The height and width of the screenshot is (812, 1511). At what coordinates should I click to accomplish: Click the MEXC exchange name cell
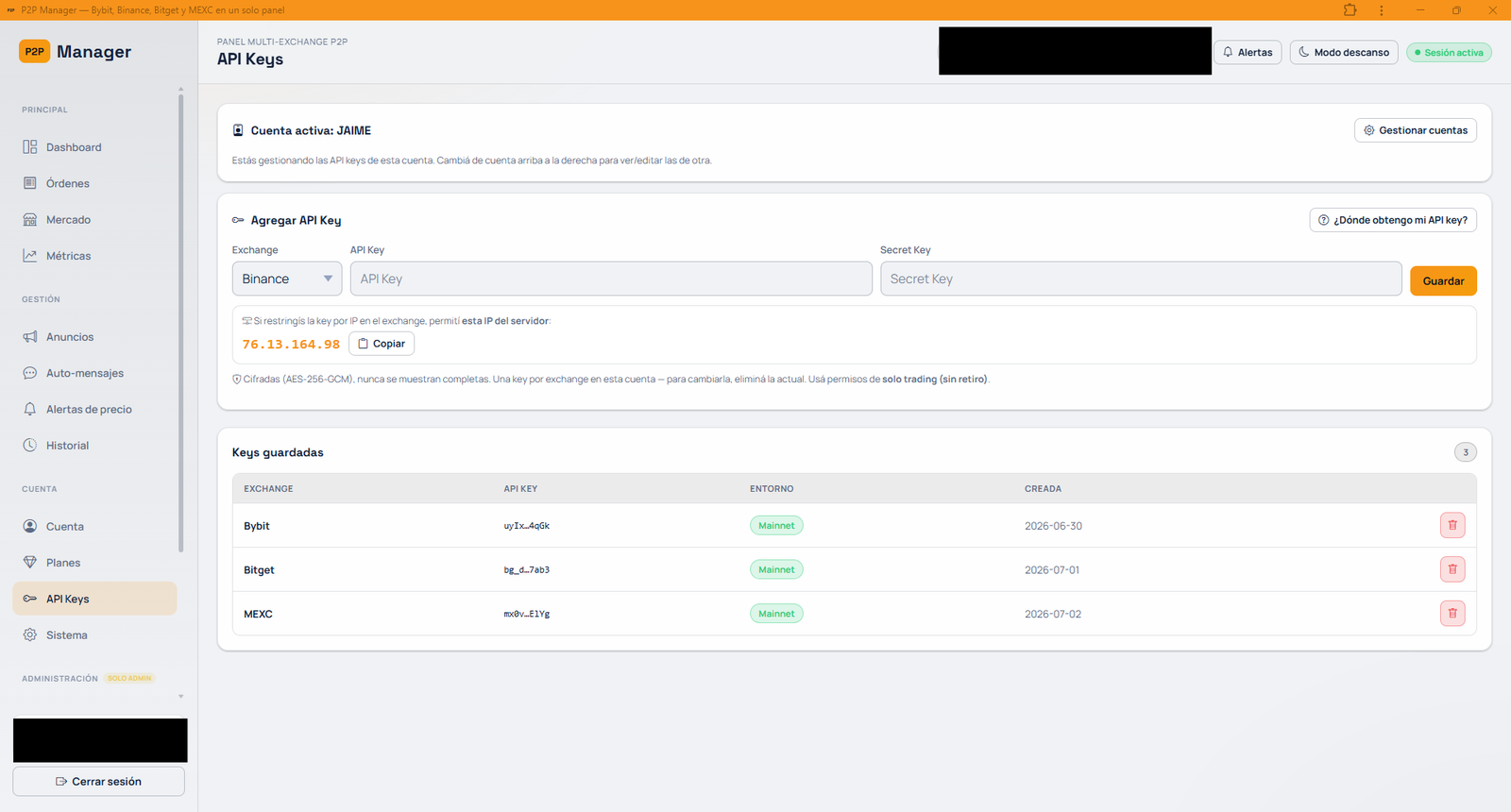(258, 614)
